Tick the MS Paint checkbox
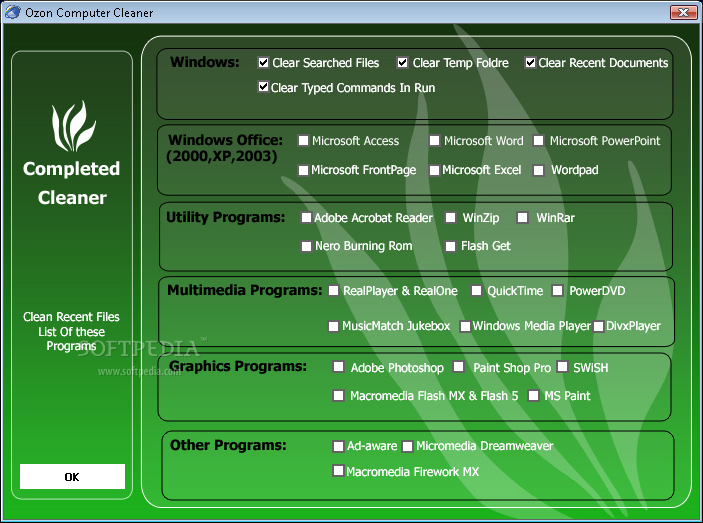 (x=533, y=396)
